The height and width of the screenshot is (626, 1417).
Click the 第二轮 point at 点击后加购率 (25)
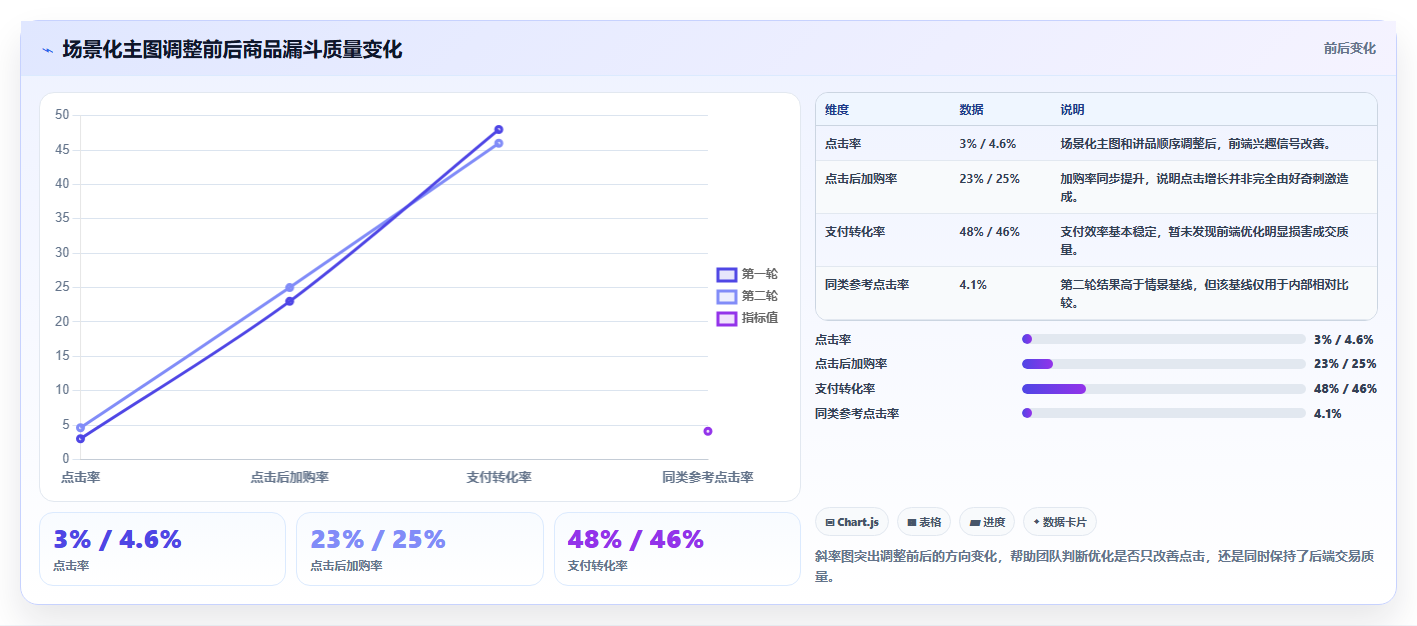[289, 287]
